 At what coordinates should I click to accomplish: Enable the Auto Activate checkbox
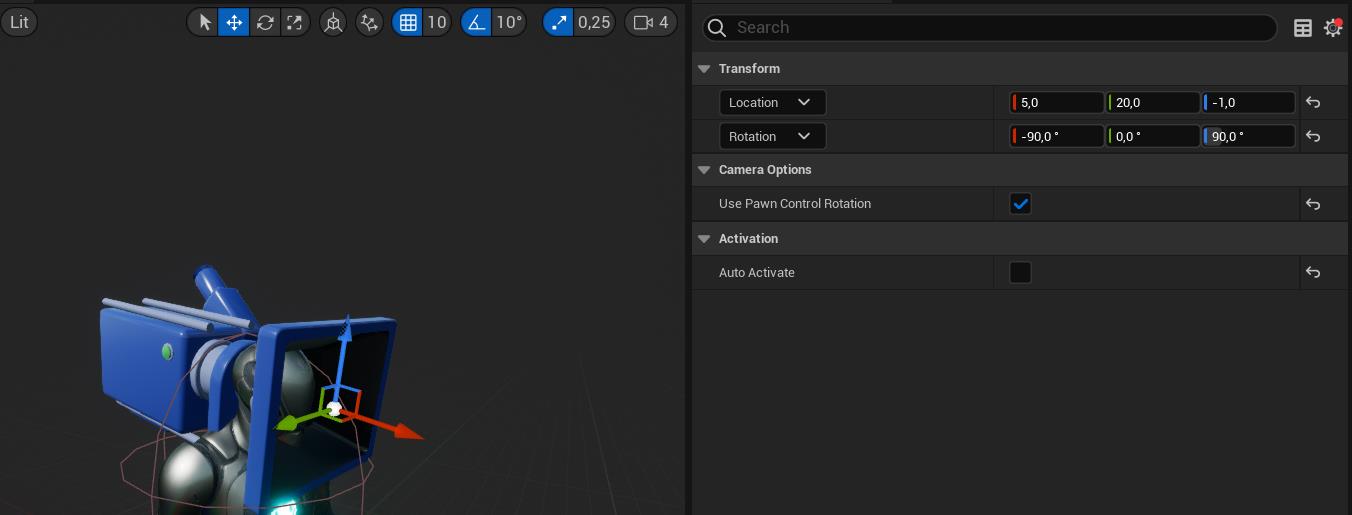1020,273
